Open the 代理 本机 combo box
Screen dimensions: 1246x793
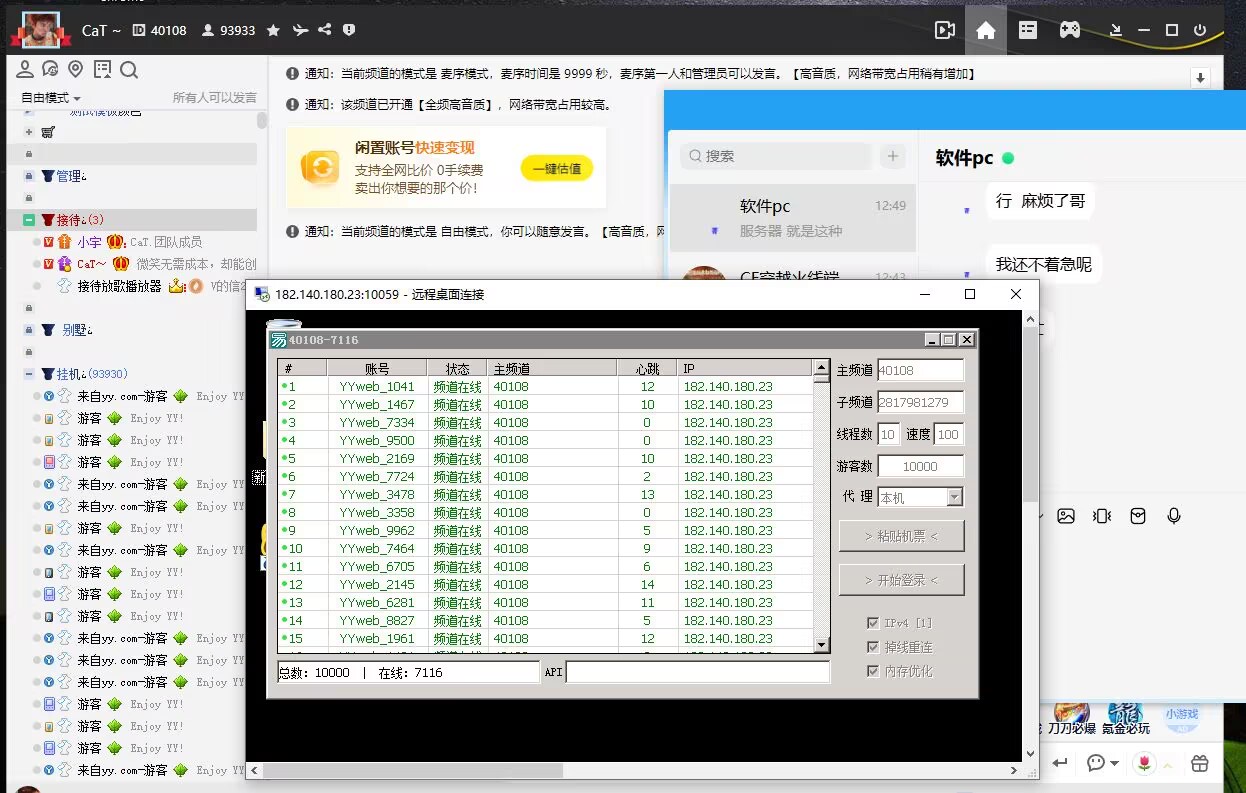(x=920, y=497)
